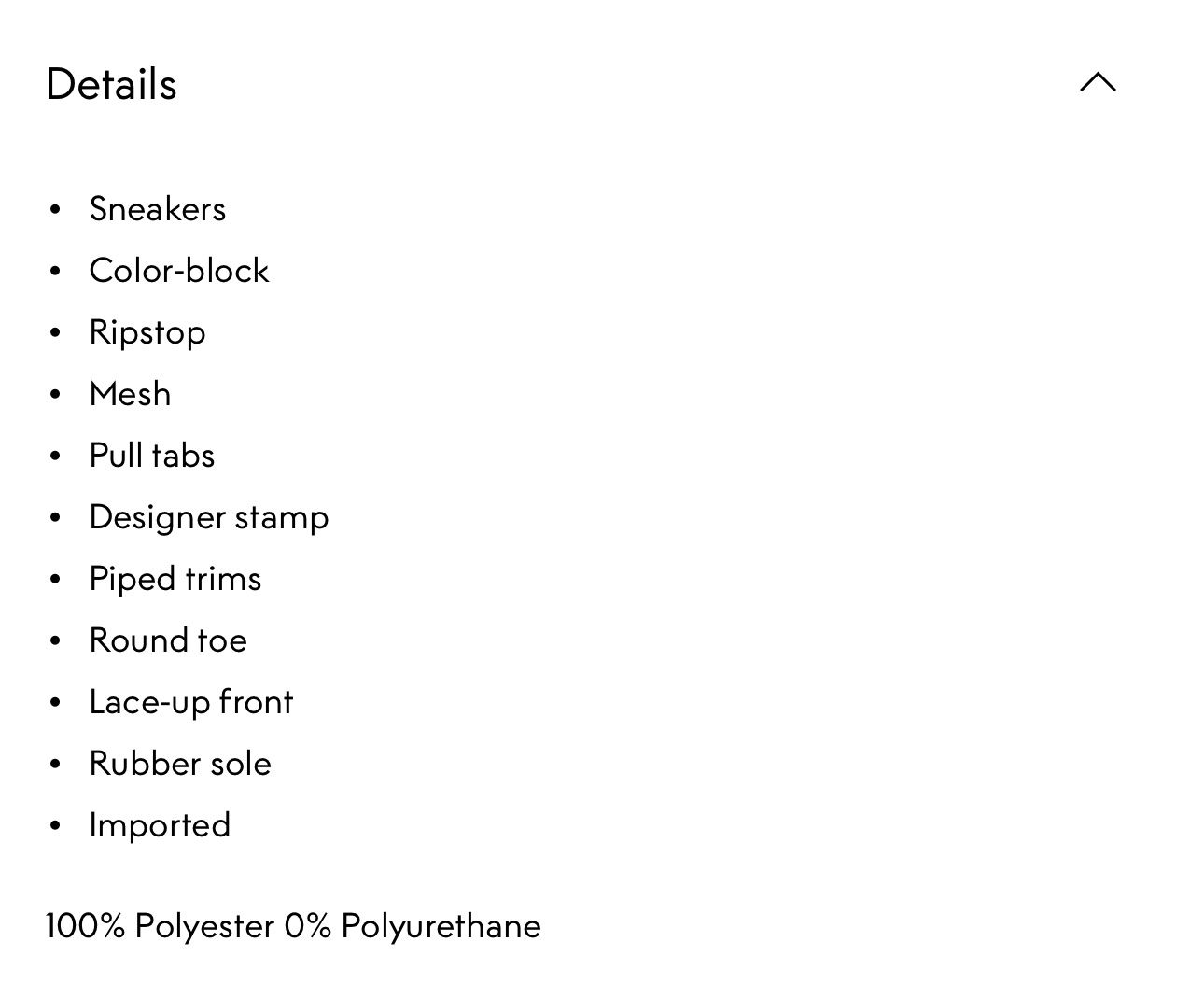Click the Mesh detail entry
The image size is (1204, 998).
[x=131, y=394]
